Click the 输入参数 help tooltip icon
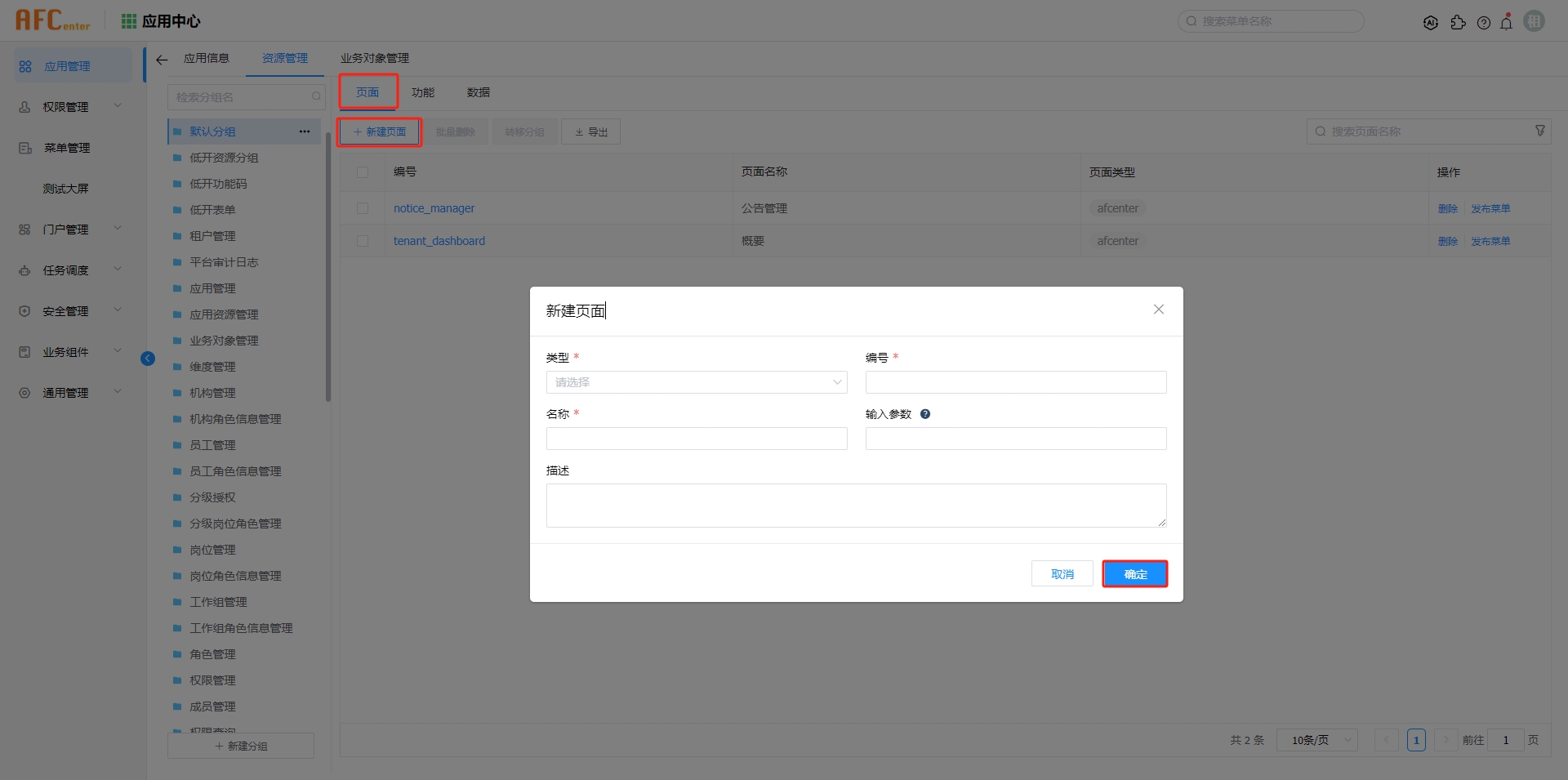The image size is (1568, 780). click(x=925, y=414)
